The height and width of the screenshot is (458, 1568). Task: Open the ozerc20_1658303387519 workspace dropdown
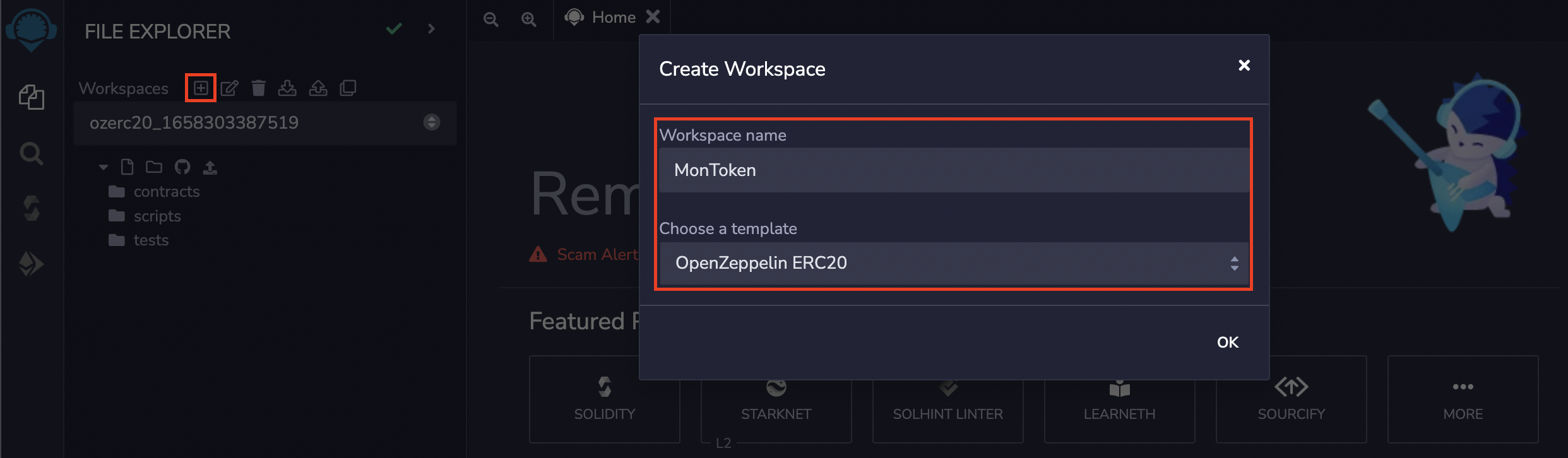click(265, 122)
